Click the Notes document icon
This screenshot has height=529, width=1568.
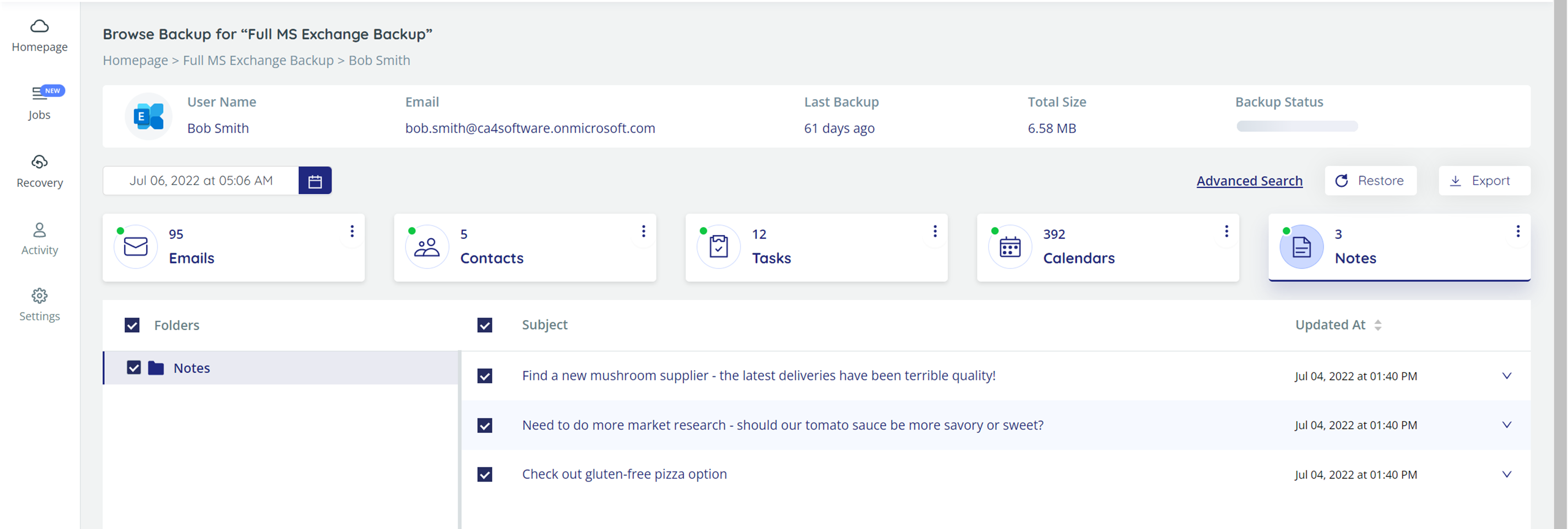click(1302, 247)
